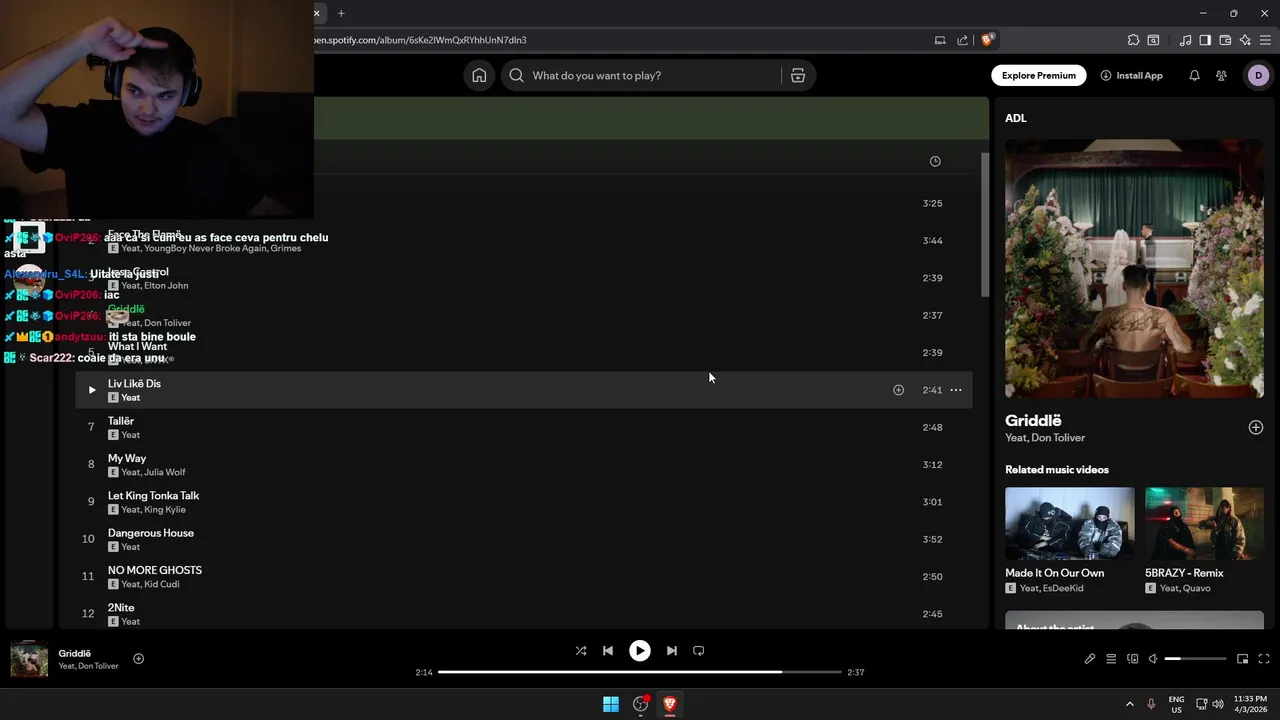Add Liv Likë Dis to Liked Songs
Screen dimensions: 1280x720
[898, 390]
